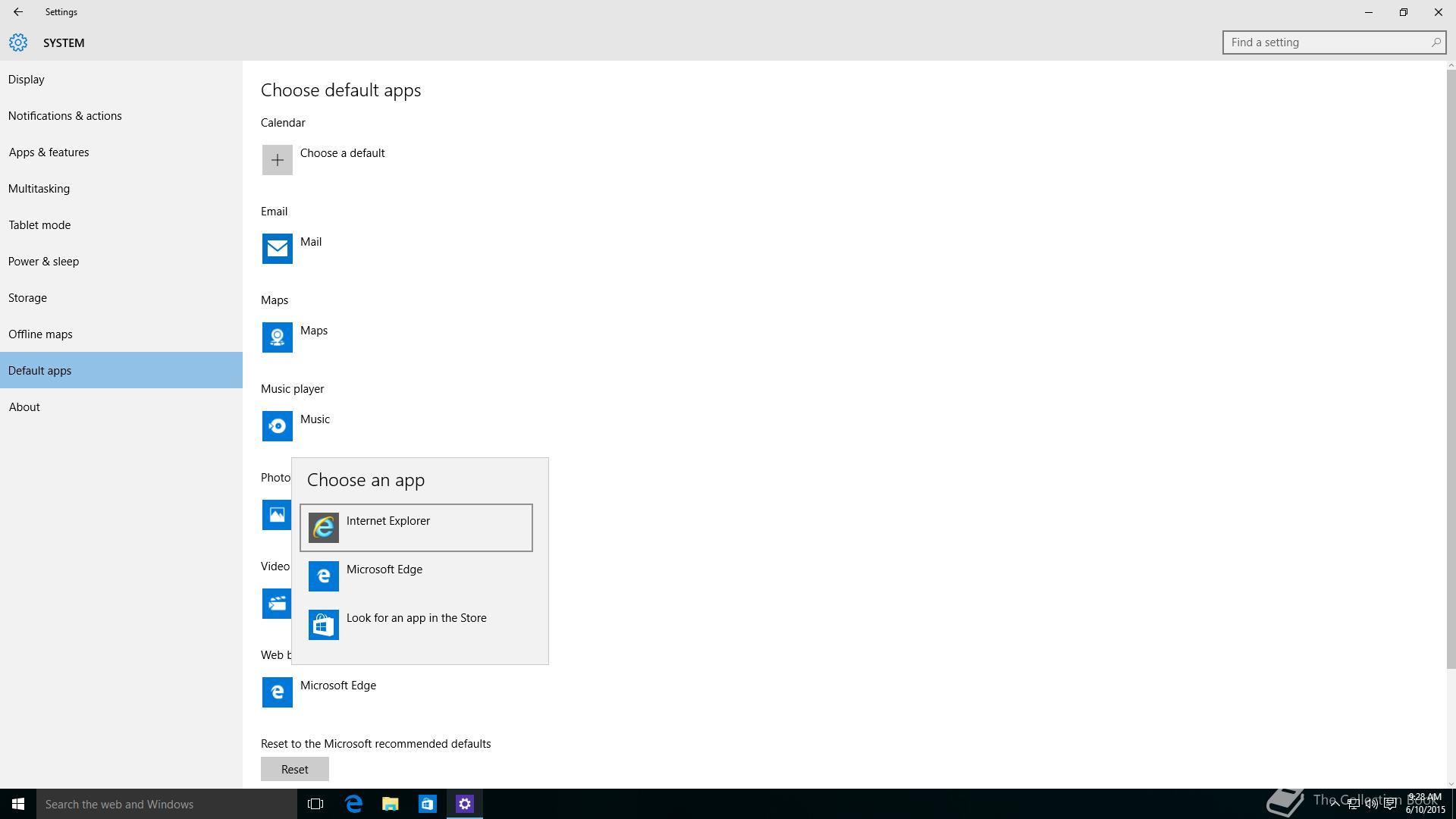Screen dimensions: 1456x819
Task: Choose Internet Explorer as the app
Action: pos(416,528)
